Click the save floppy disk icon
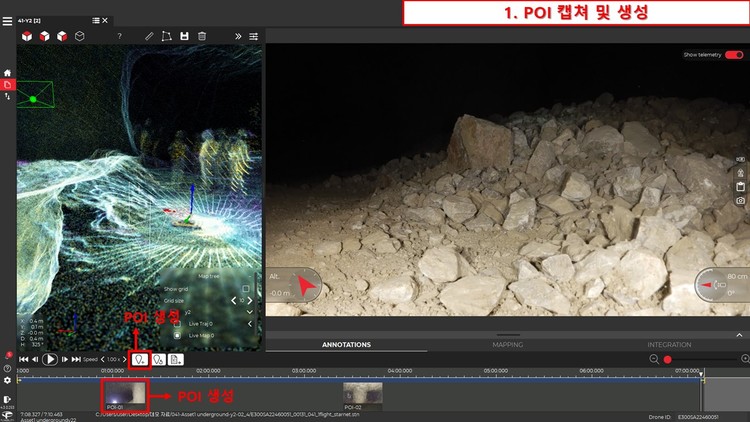The width and height of the screenshot is (750, 422). tap(184, 36)
